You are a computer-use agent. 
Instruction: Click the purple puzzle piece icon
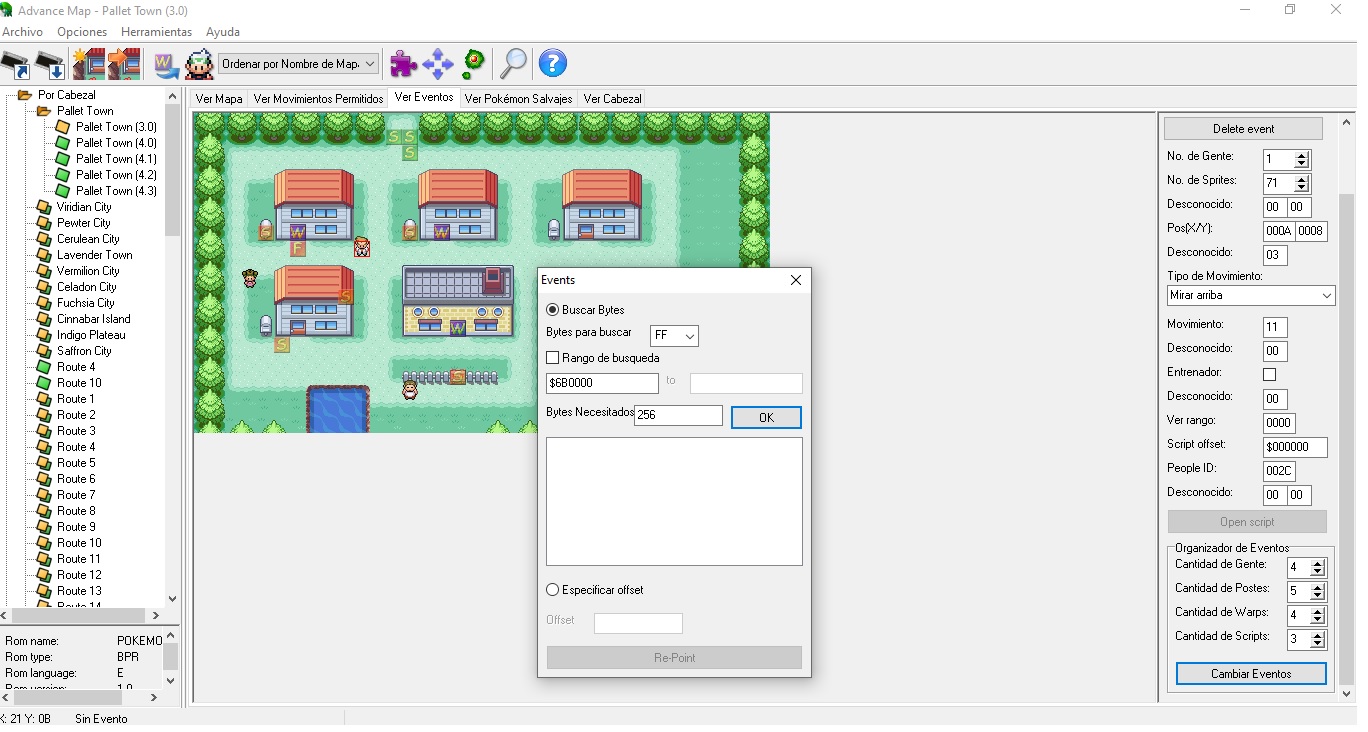point(403,64)
